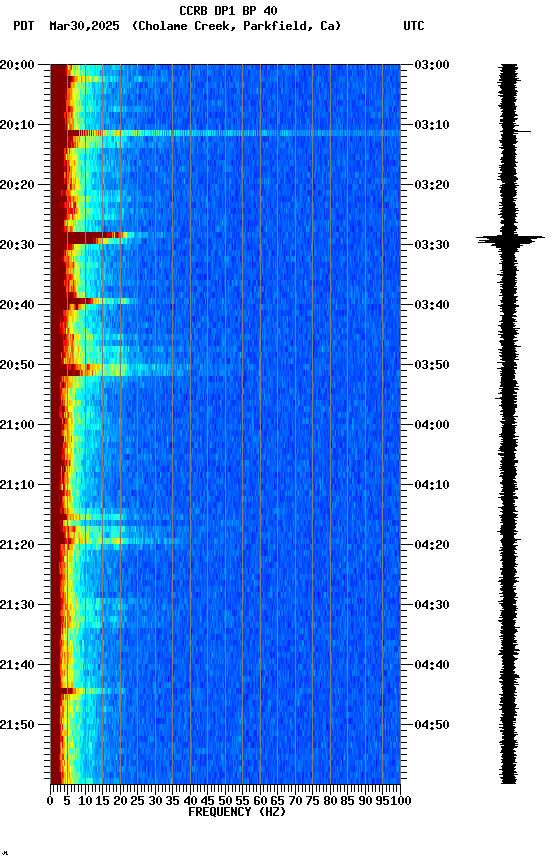Click the UTC time label "04:20"
The image size is (552, 864).
point(432,545)
